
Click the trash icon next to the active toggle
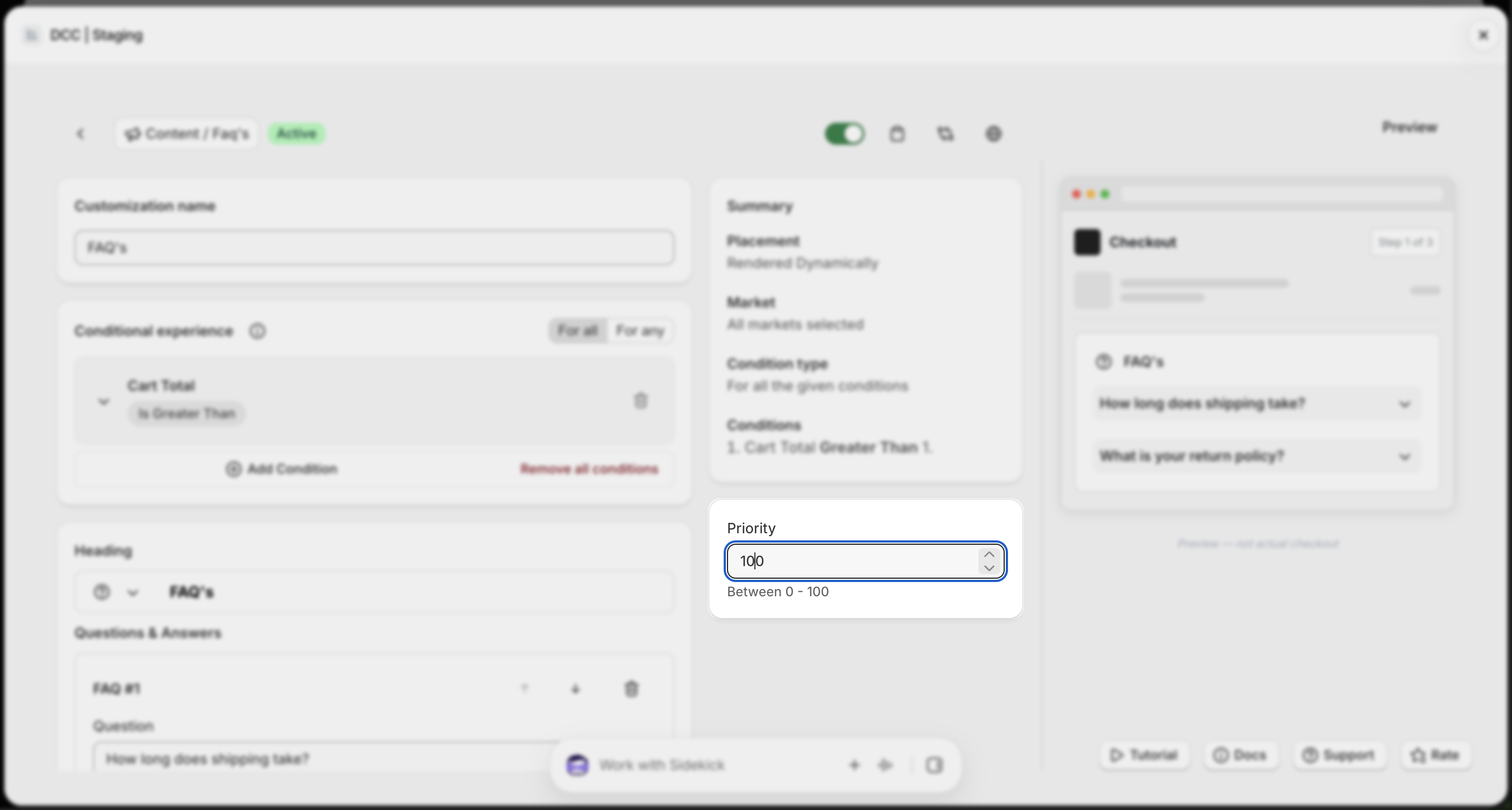897,134
